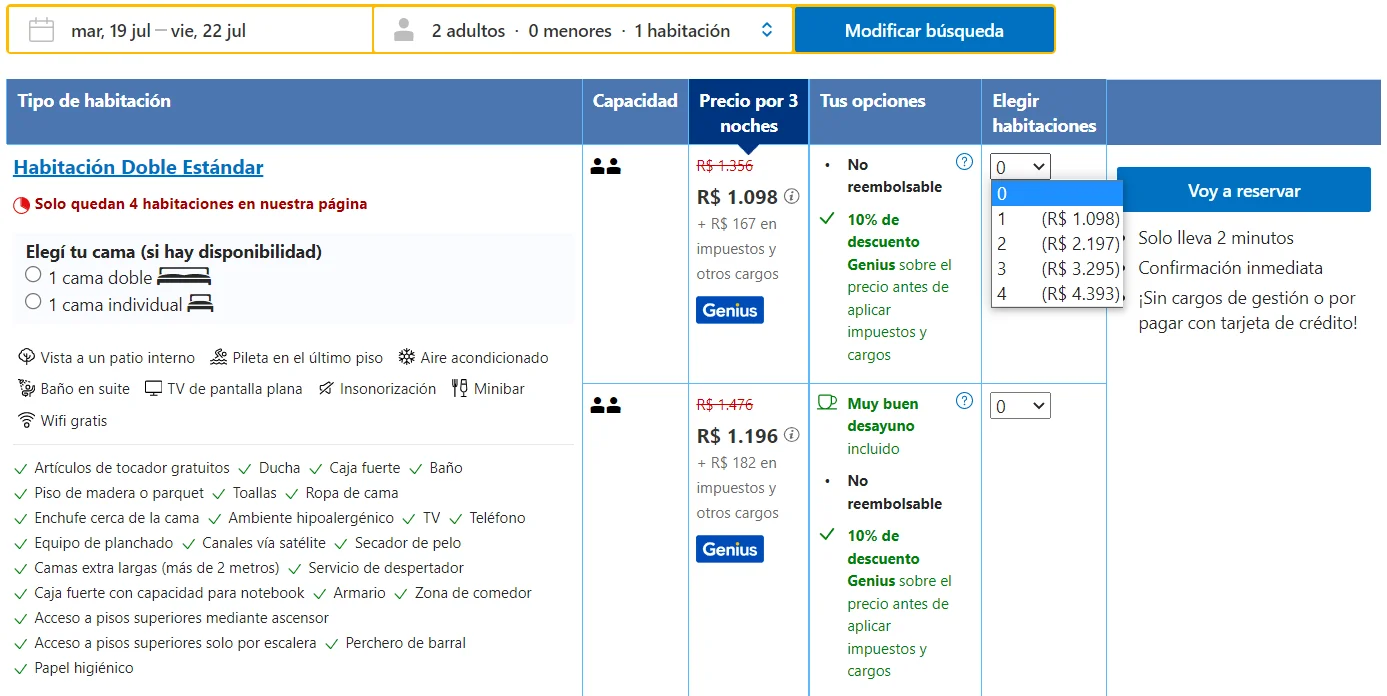The width and height of the screenshot is (1387, 696).
Task: Choose option 0 in the open dropdown
Action: [x=1057, y=194]
